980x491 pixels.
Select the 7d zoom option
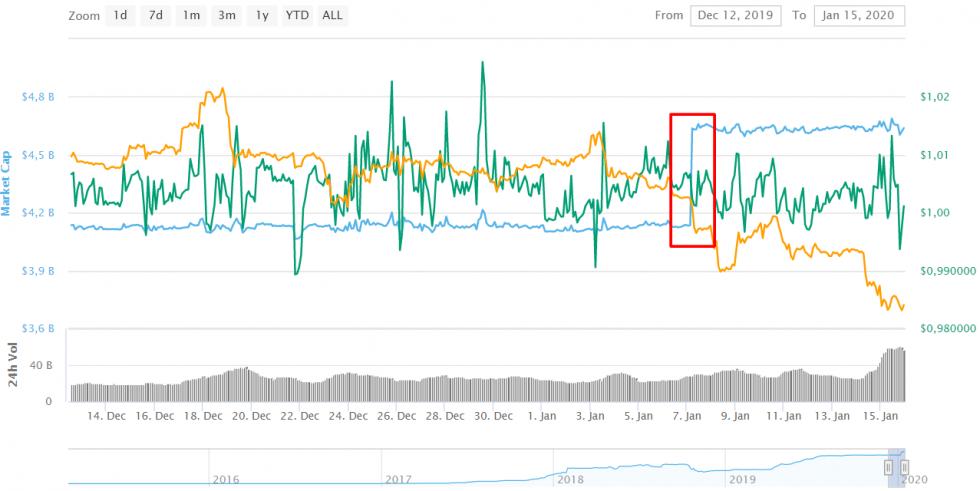click(155, 15)
